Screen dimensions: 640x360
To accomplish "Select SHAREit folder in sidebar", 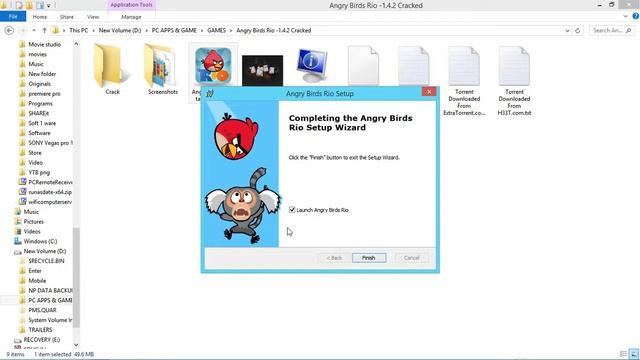I will [38, 113].
